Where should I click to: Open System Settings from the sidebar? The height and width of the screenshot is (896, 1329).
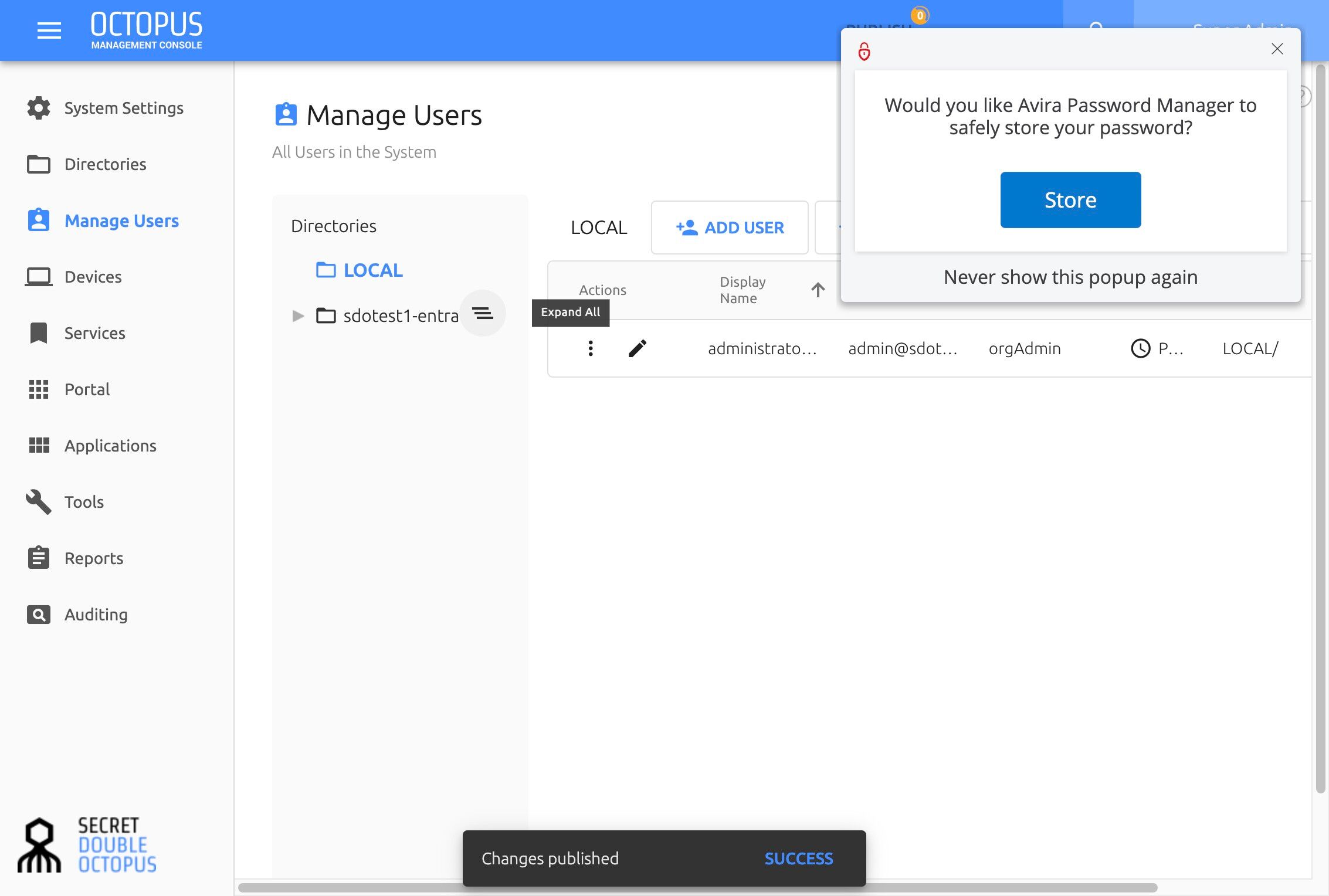[106, 108]
